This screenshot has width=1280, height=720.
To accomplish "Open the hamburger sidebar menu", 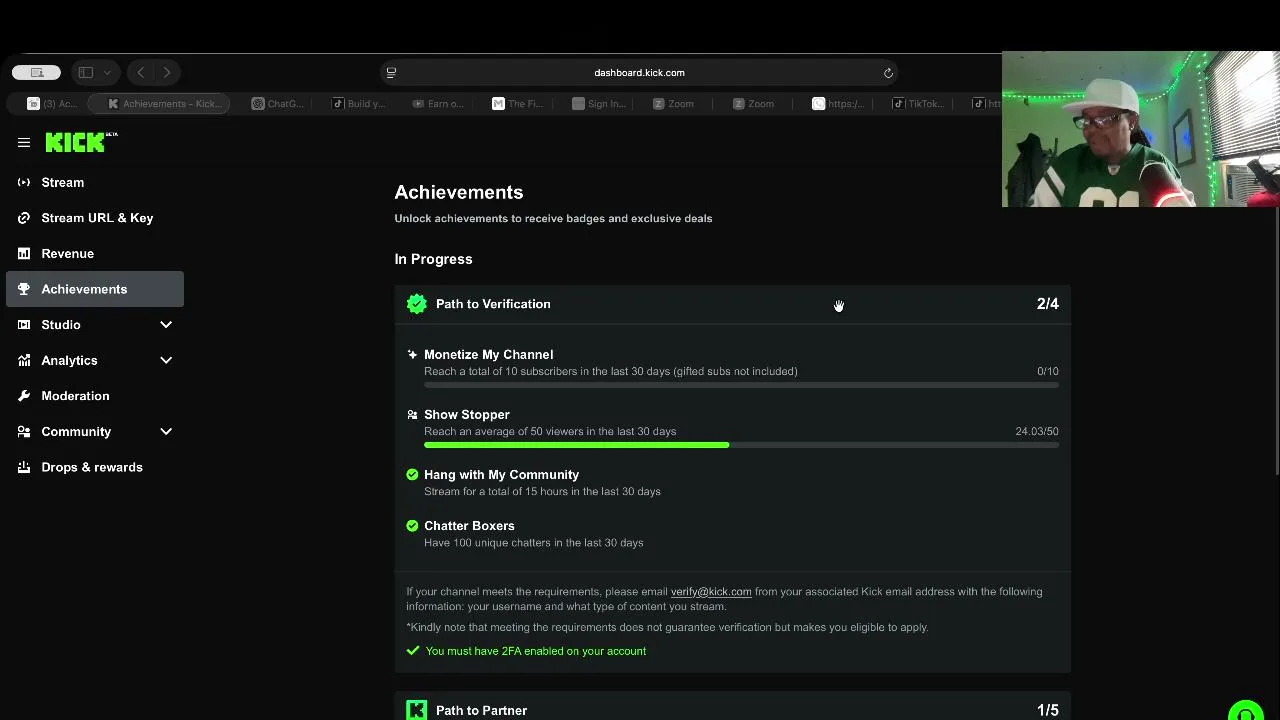I will point(24,143).
